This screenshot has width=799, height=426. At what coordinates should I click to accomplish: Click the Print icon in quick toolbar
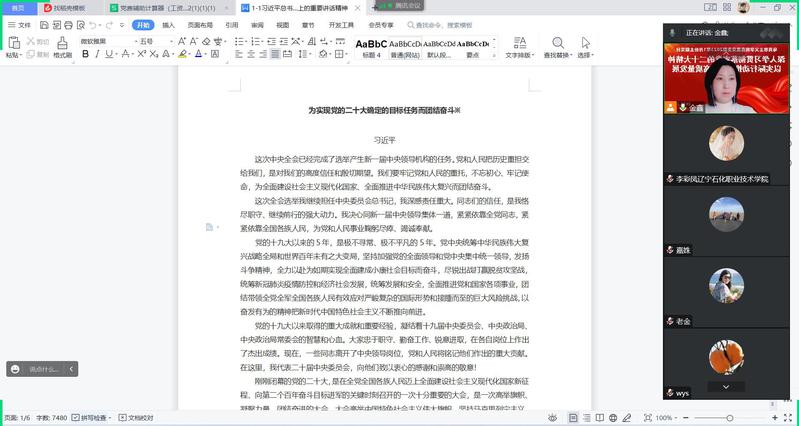click(68, 25)
